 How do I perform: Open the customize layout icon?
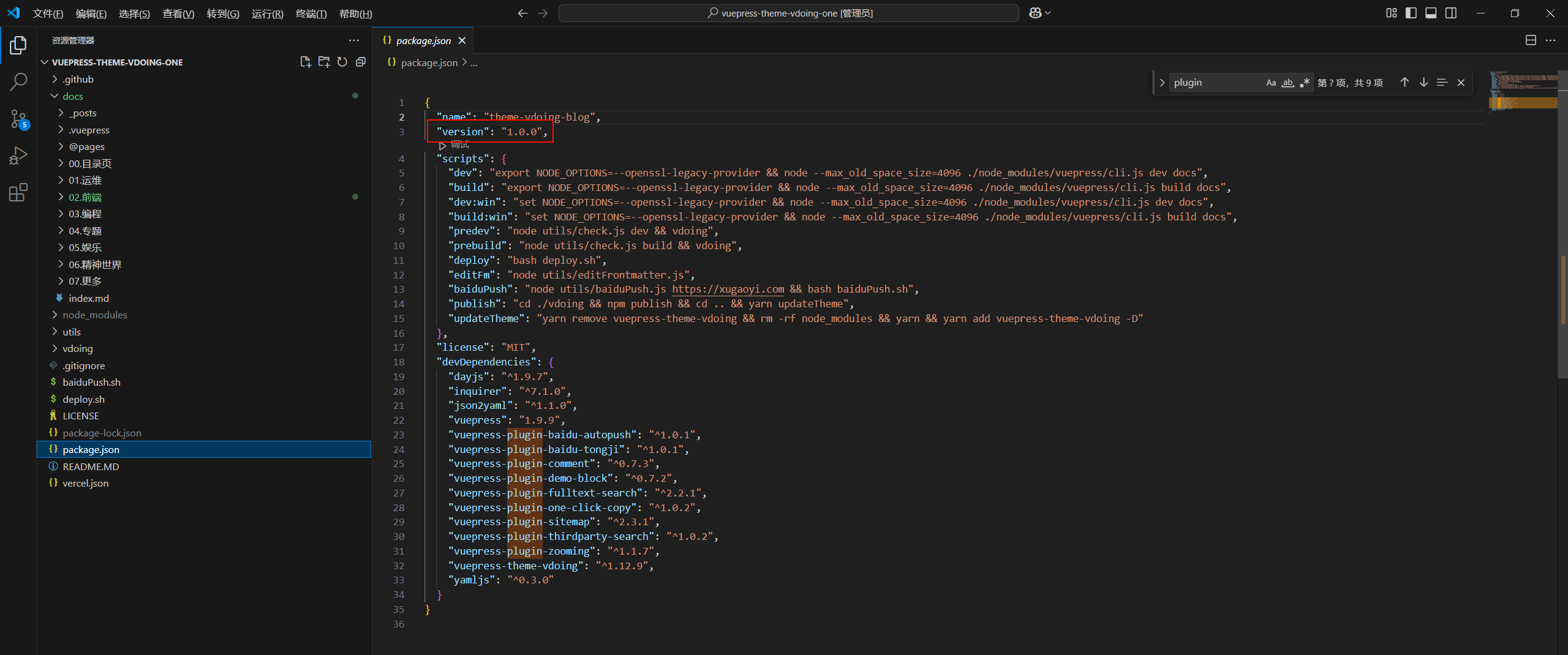click(1392, 13)
